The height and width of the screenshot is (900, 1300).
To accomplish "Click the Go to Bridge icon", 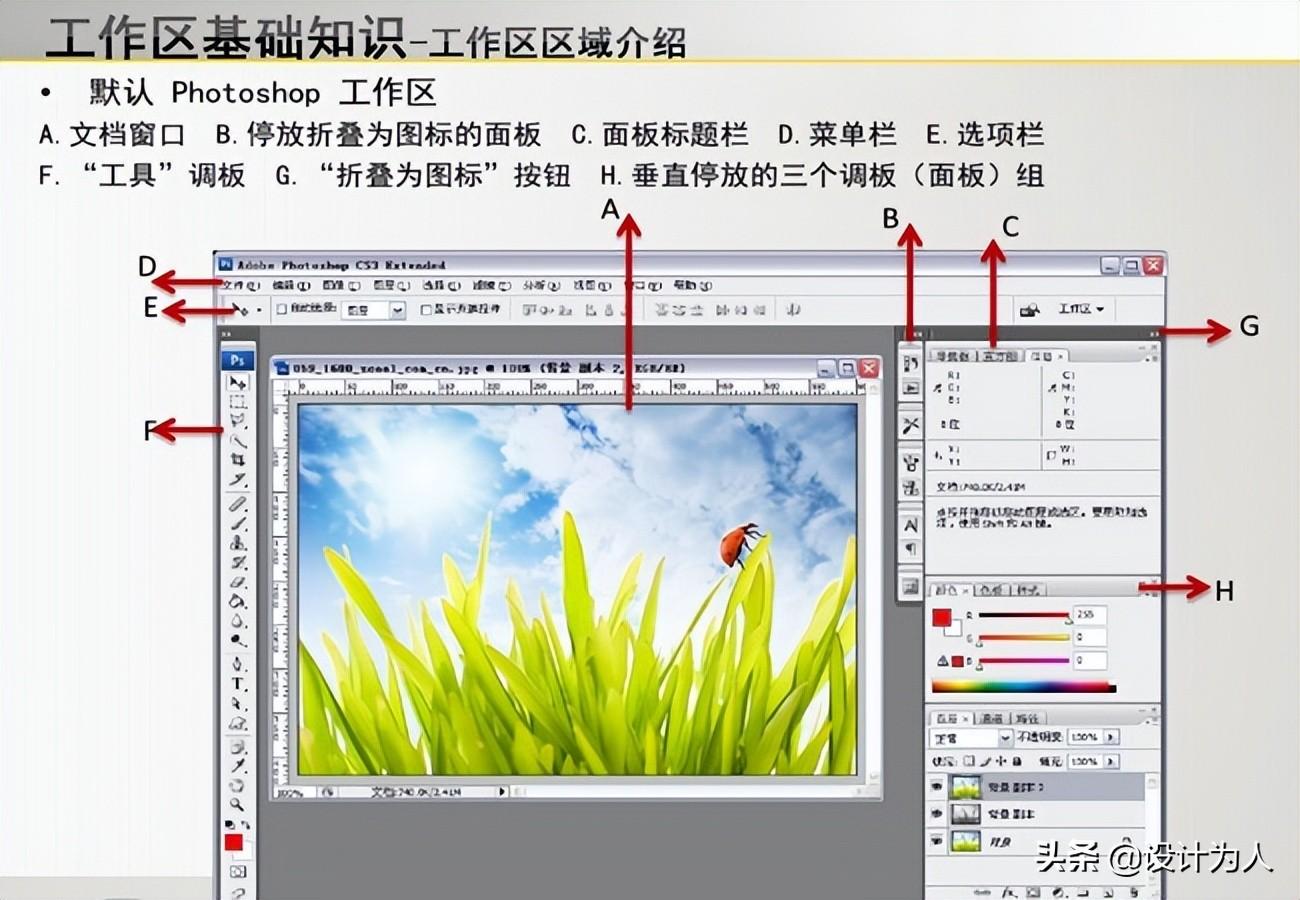I will click(1029, 310).
